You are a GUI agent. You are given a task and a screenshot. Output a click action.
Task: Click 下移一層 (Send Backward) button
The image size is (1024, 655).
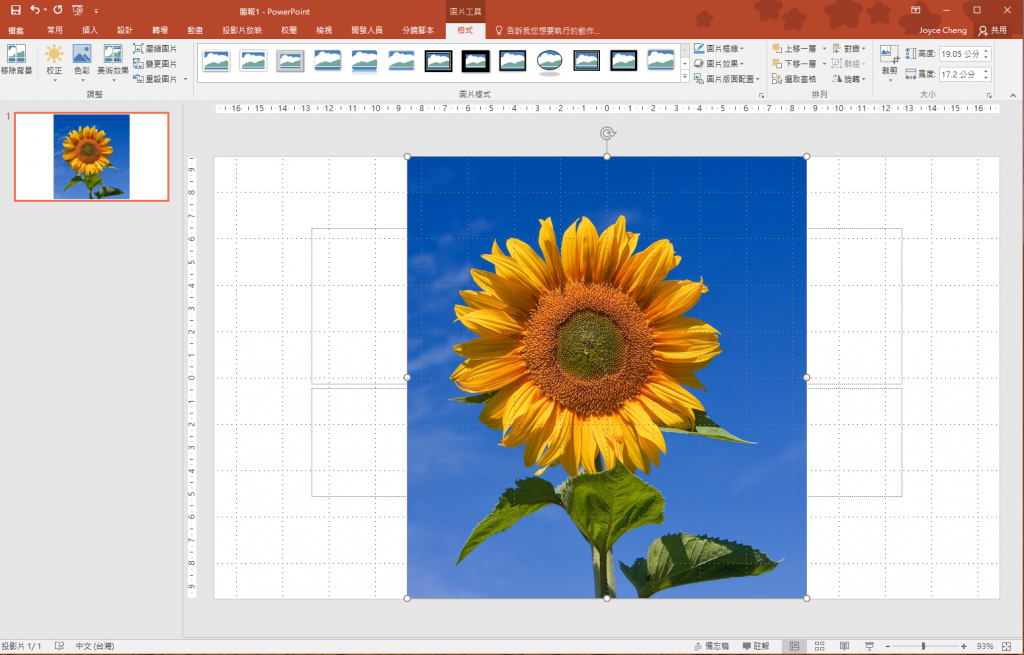point(795,64)
